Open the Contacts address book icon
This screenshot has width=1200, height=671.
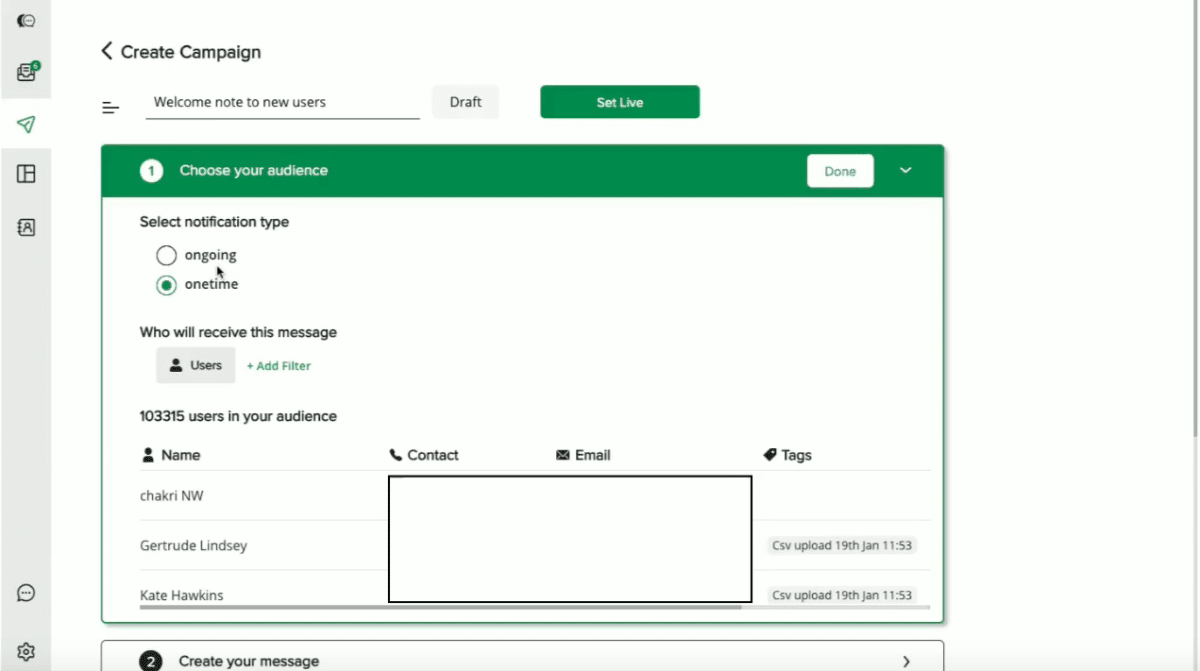(x=26, y=227)
